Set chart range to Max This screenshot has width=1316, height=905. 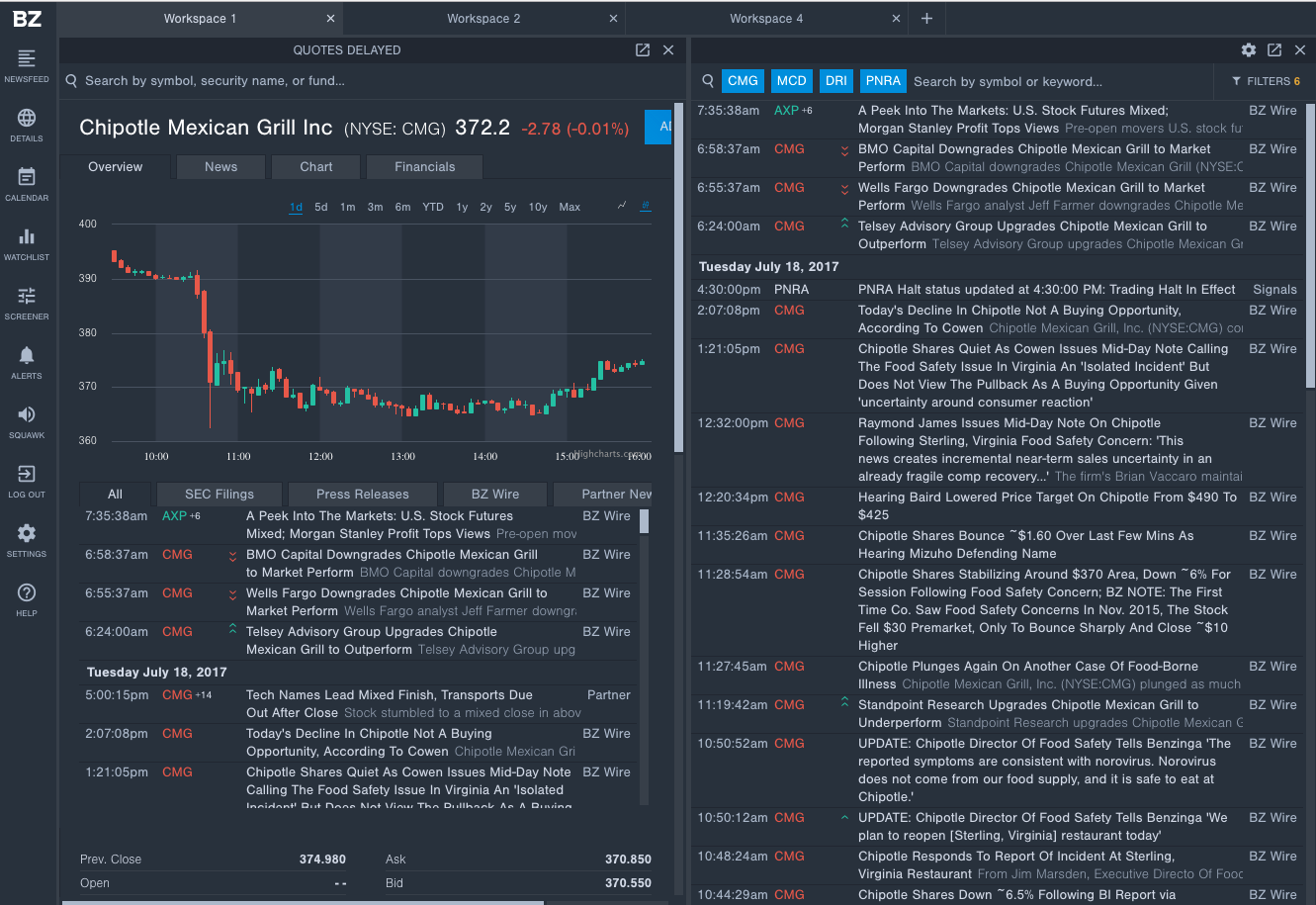pyautogui.click(x=570, y=207)
